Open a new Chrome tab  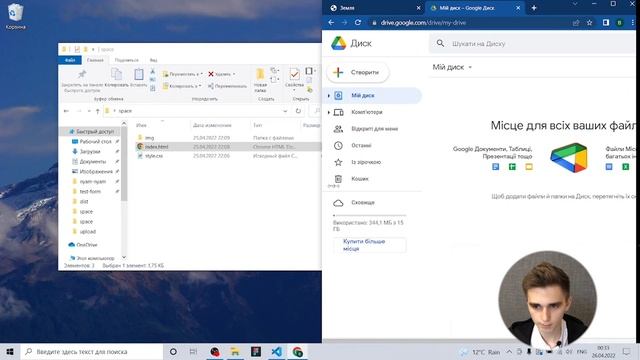534,8
